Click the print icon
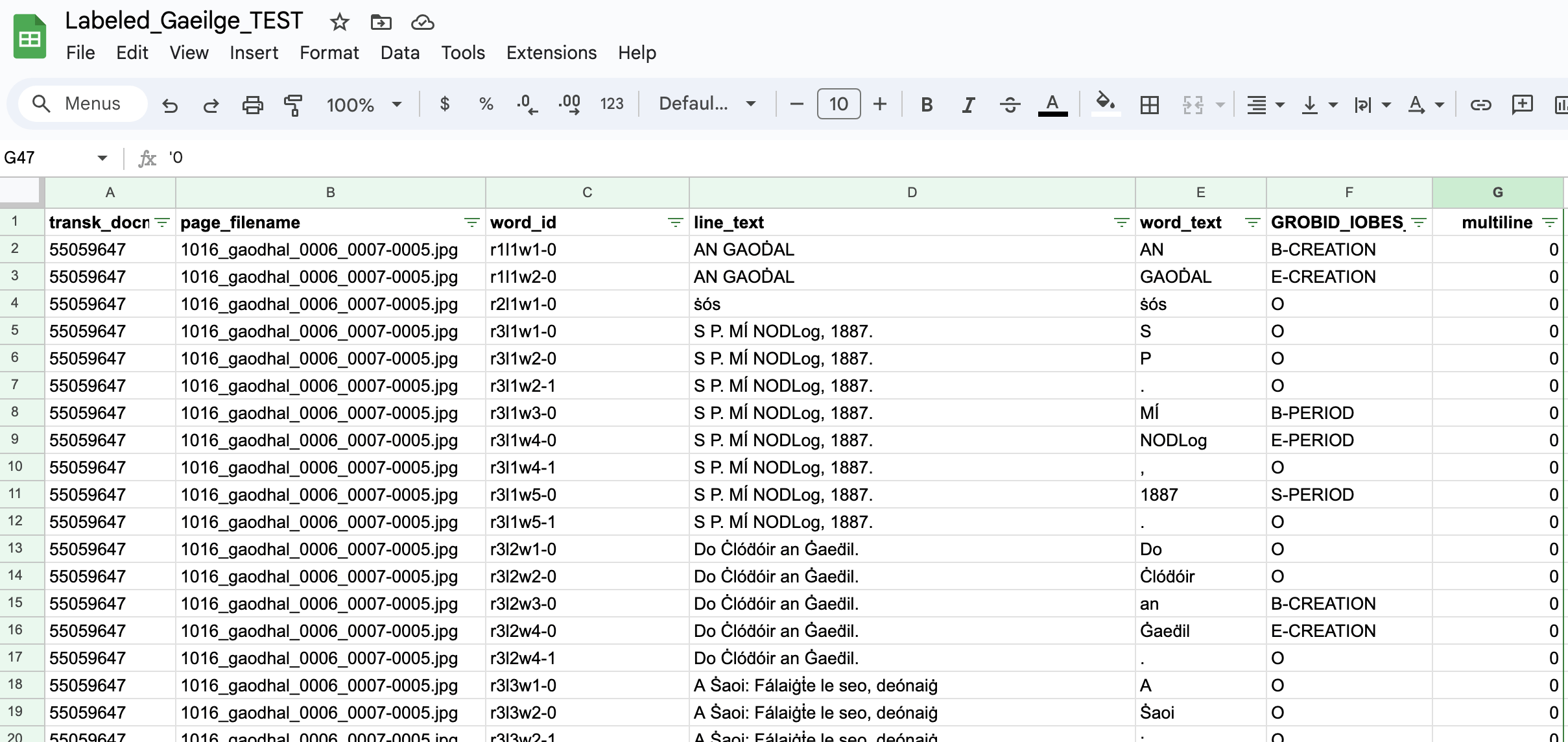 (252, 104)
